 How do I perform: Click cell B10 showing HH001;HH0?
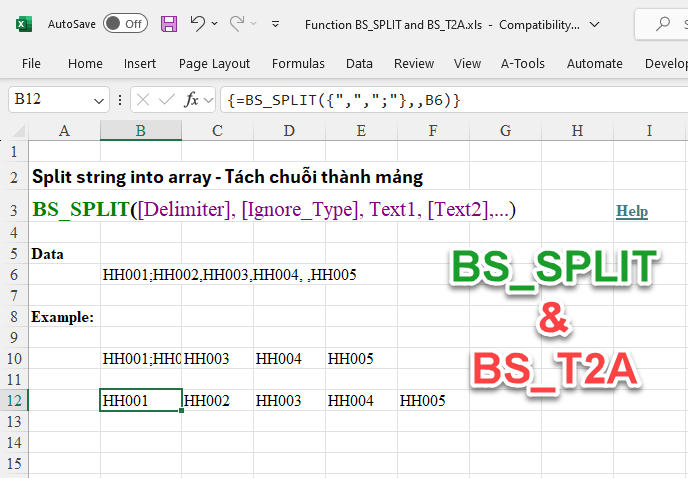tap(141, 359)
